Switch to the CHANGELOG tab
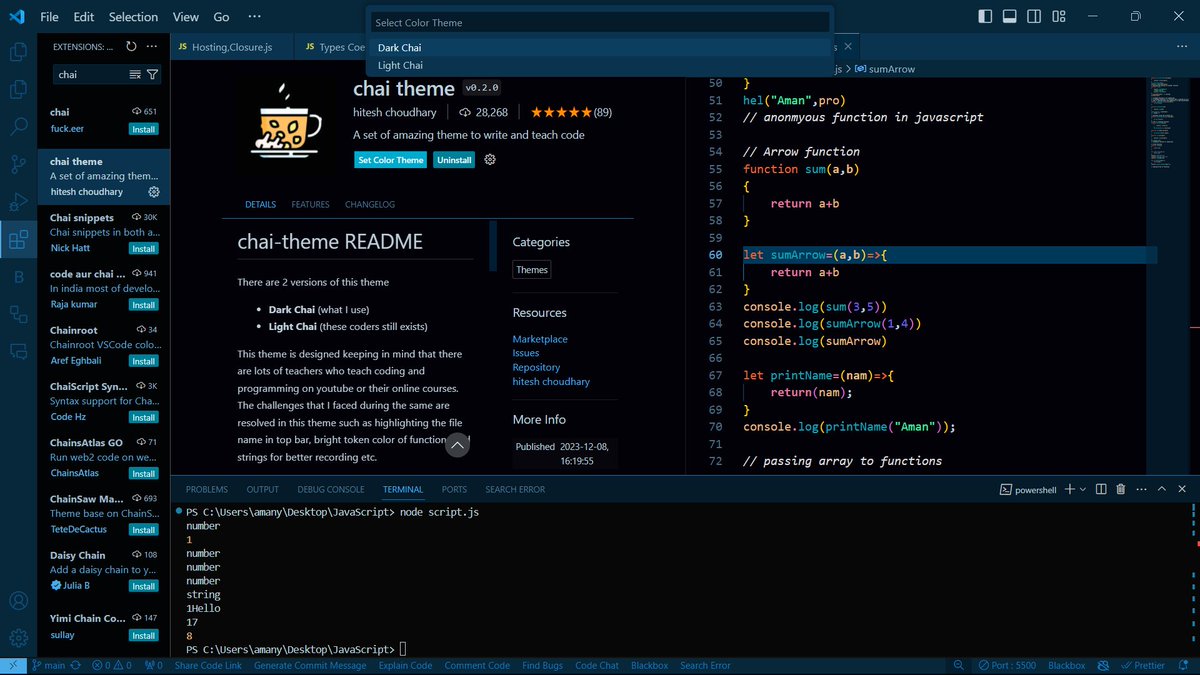Screen dimensions: 1200x675 (x=370, y=204)
